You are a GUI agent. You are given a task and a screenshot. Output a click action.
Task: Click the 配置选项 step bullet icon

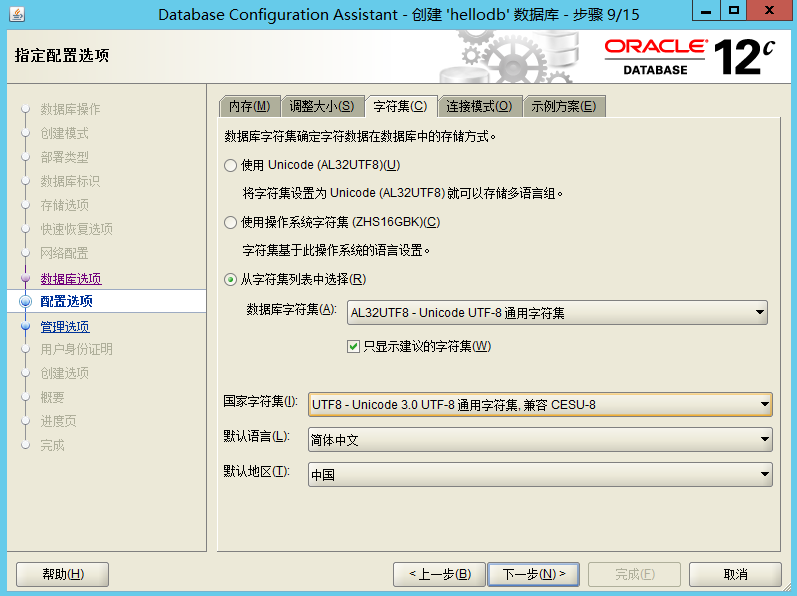coord(25,301)
